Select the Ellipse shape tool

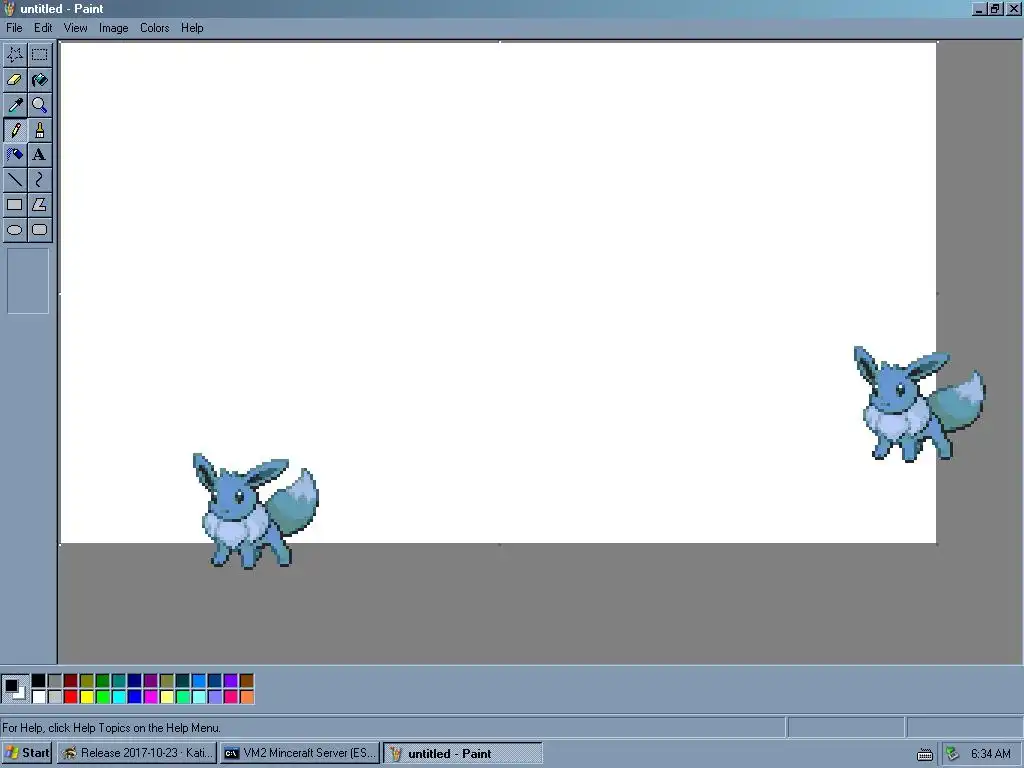pyautogui.click(x=15, y=230)
